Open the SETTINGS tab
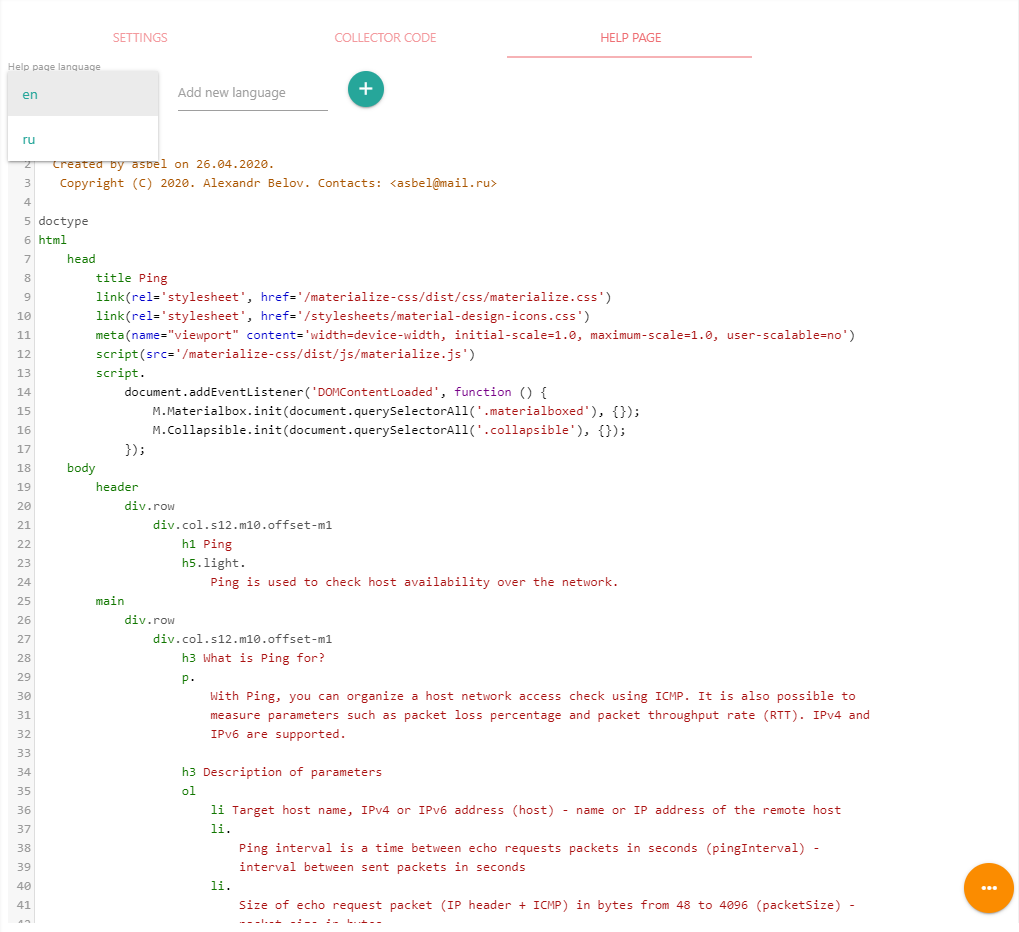The width and height of the screenshot is (1019, 932). [x=140, y=38]
